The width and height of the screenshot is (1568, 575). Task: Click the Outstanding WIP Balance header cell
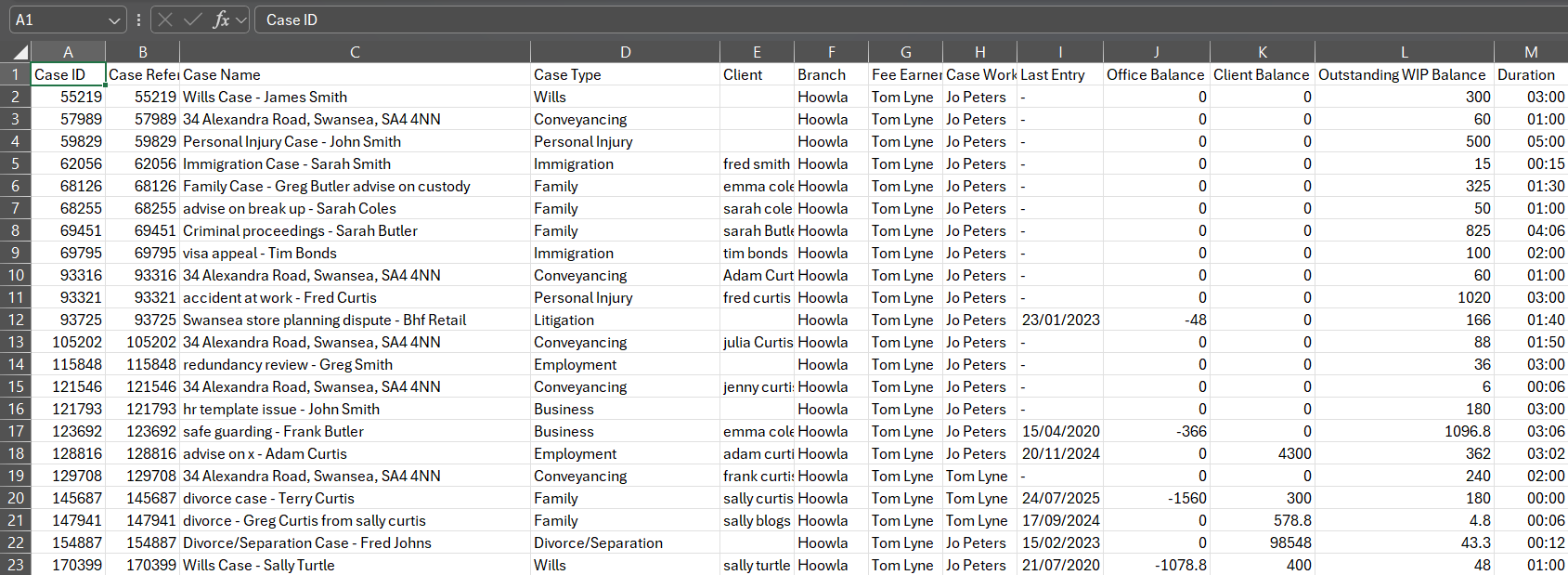click(x=1404, y=74)
